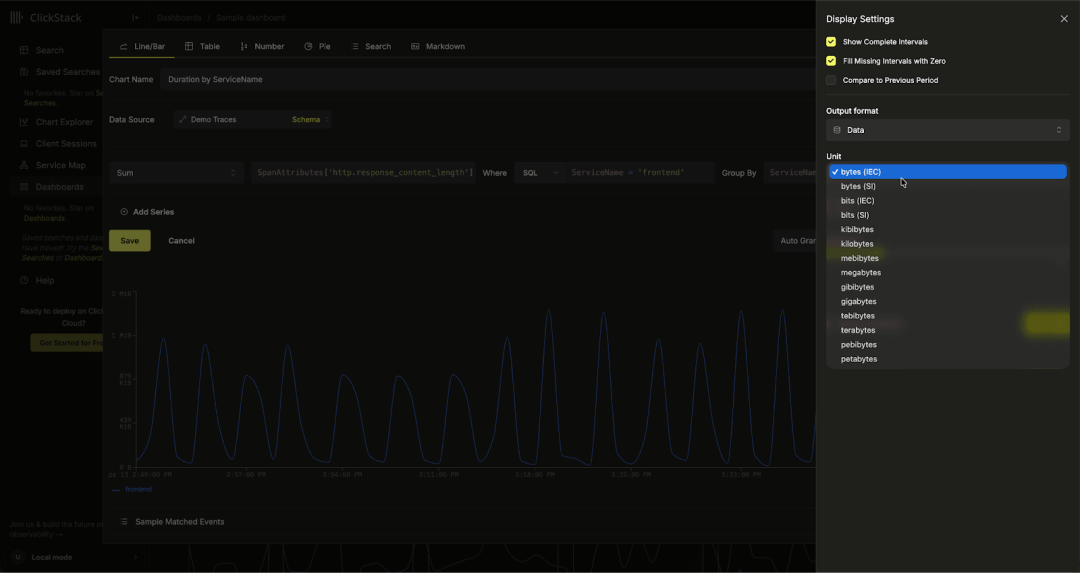Switch to the Table tab
This screenshot has width=1080, height=573.
point(202,47)
